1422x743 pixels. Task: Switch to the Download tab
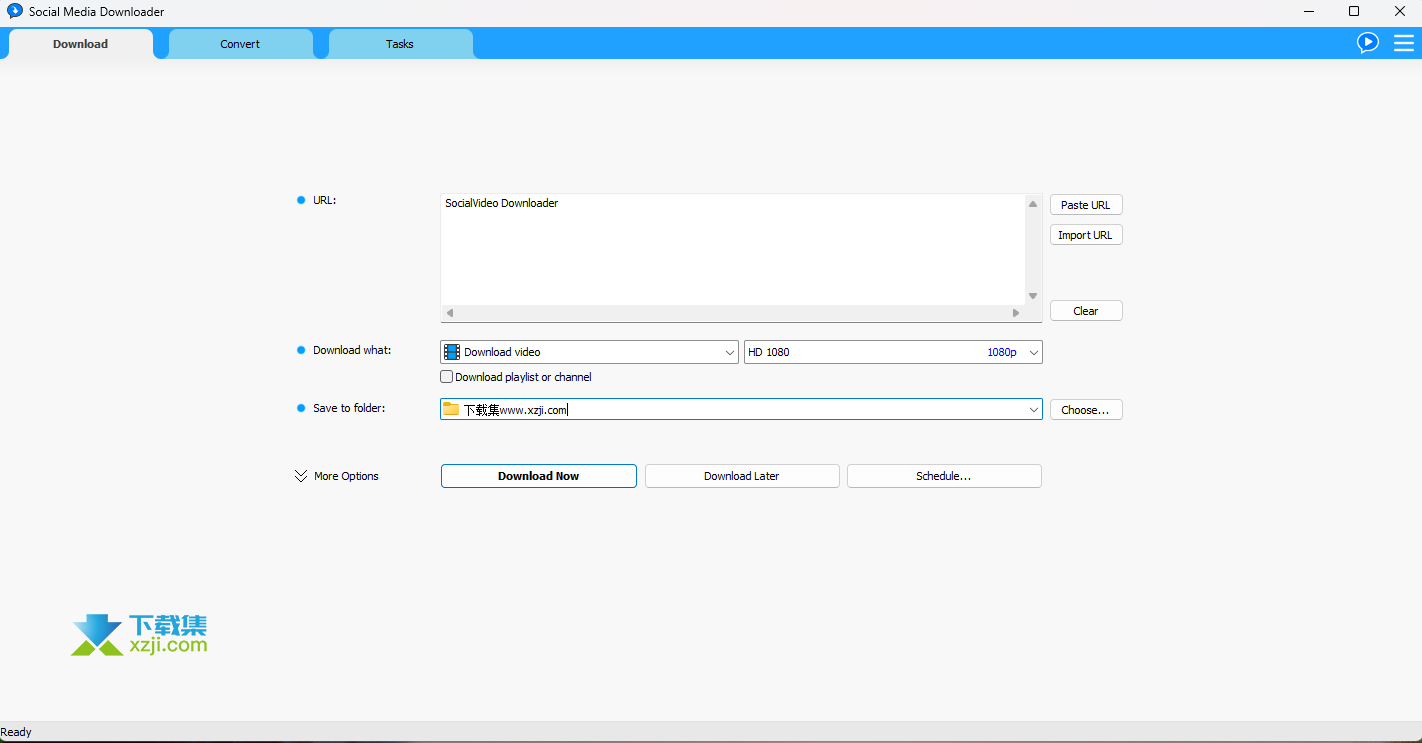(x=80, y=44)
